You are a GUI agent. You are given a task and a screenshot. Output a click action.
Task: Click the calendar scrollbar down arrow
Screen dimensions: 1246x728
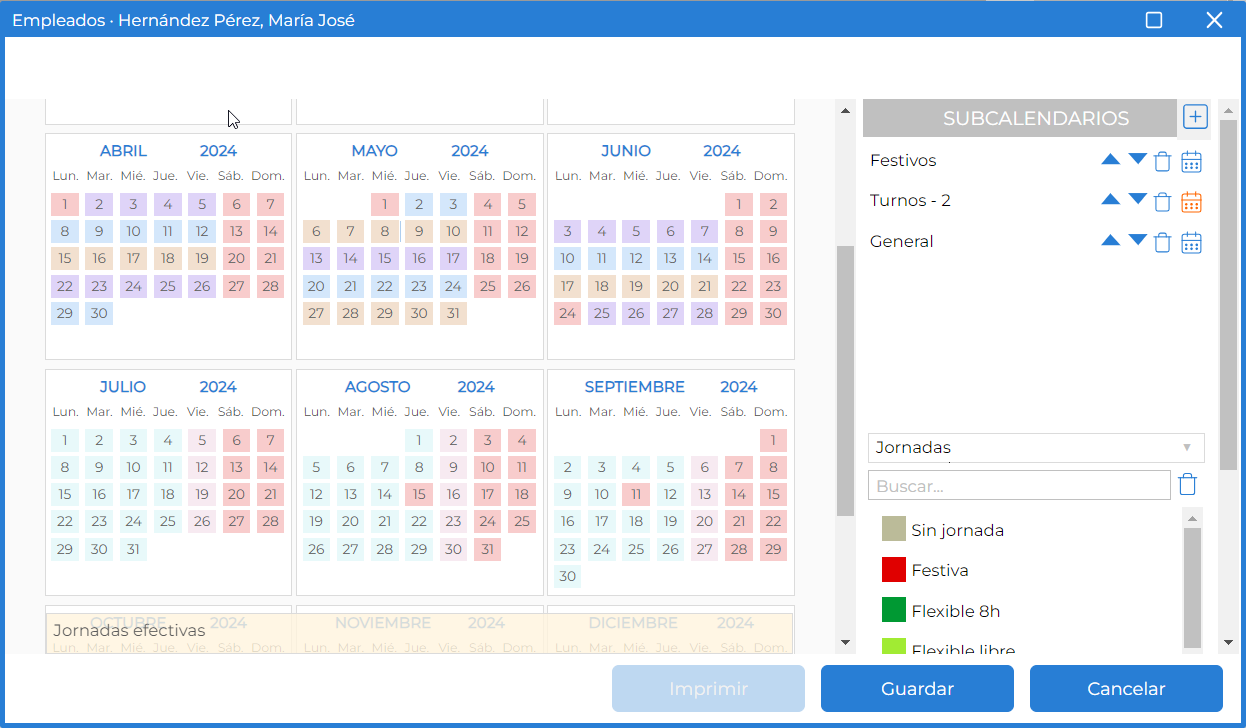845,642
